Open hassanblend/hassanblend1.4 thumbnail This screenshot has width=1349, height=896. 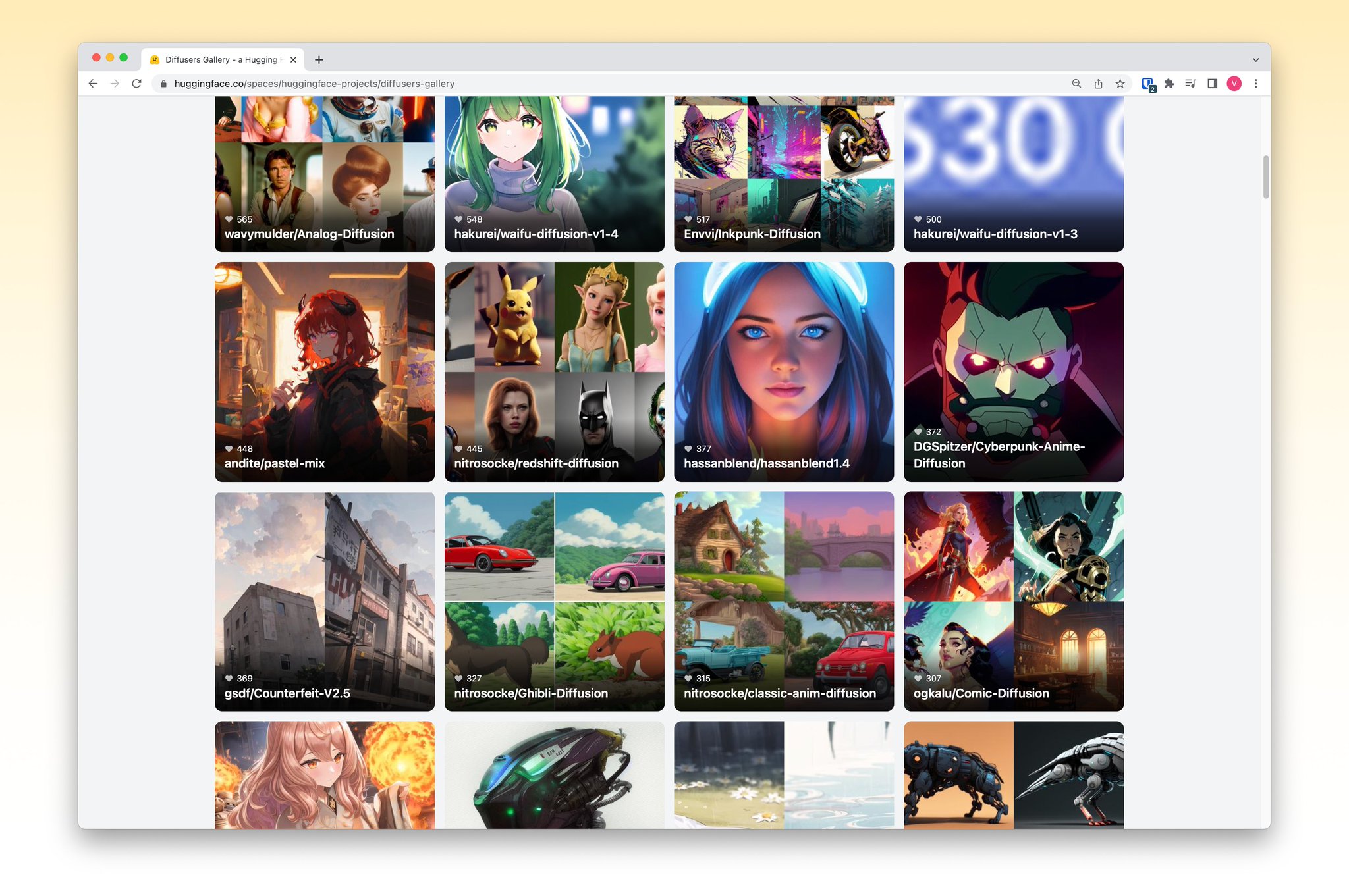coord(783,372)
